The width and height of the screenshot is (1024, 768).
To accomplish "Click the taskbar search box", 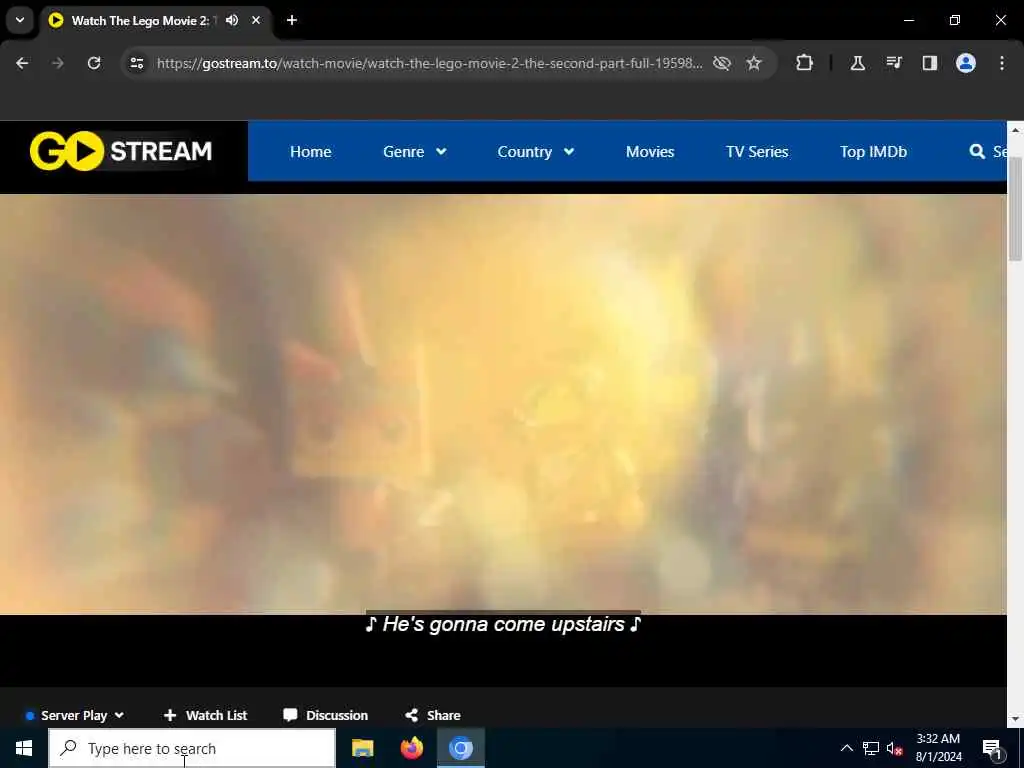I will (192, 748).
